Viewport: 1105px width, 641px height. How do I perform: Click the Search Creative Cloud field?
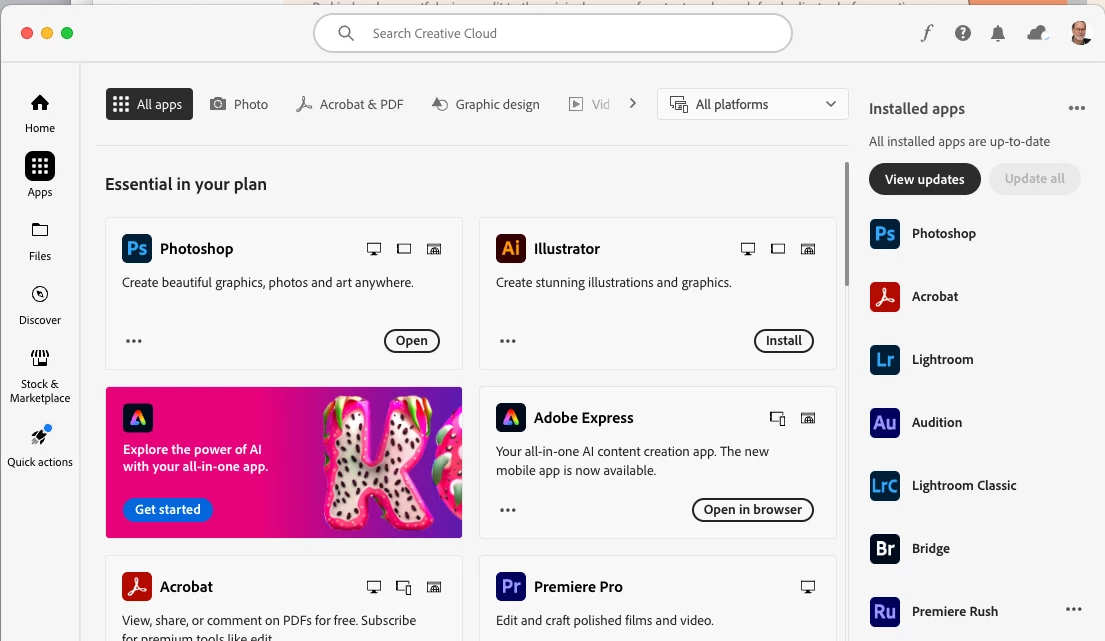(553, 33)
